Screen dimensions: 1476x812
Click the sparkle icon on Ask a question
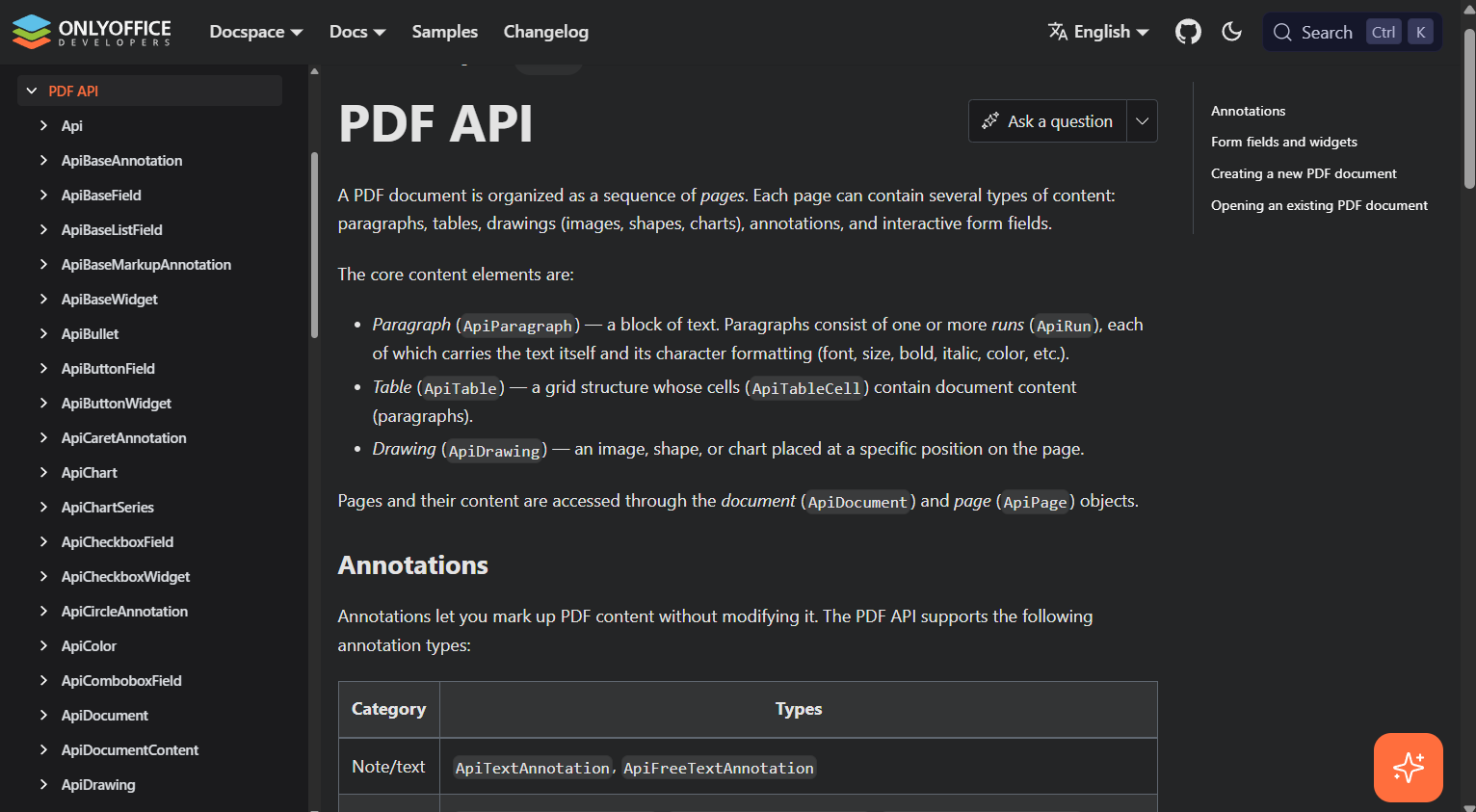(x=990, y=120)
